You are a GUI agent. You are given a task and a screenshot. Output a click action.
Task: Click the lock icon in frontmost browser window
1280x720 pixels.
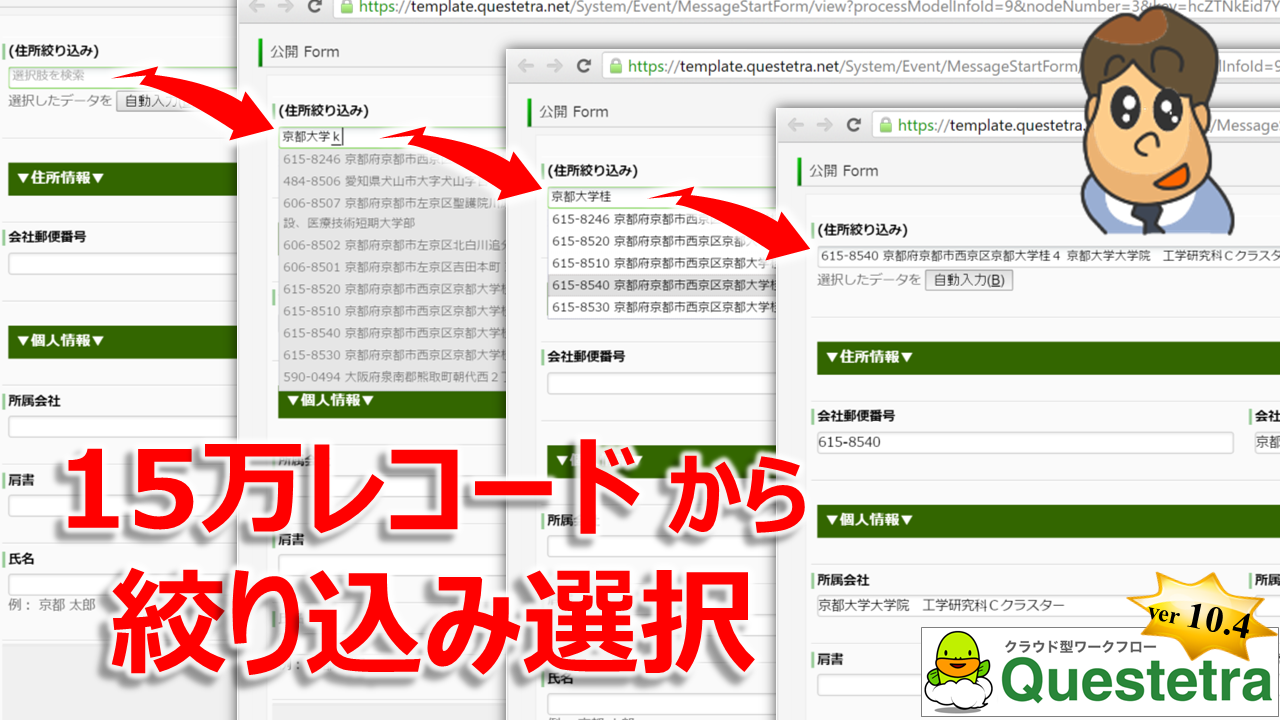[x=885, y=125]
